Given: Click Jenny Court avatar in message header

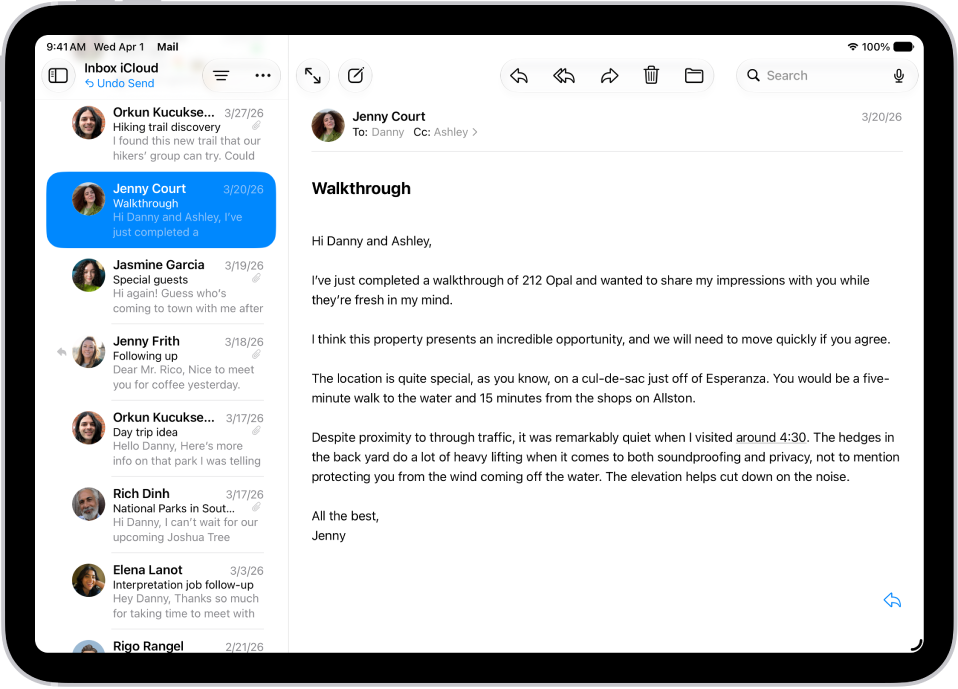Looking at the screenshot, I should pos(328,125).
